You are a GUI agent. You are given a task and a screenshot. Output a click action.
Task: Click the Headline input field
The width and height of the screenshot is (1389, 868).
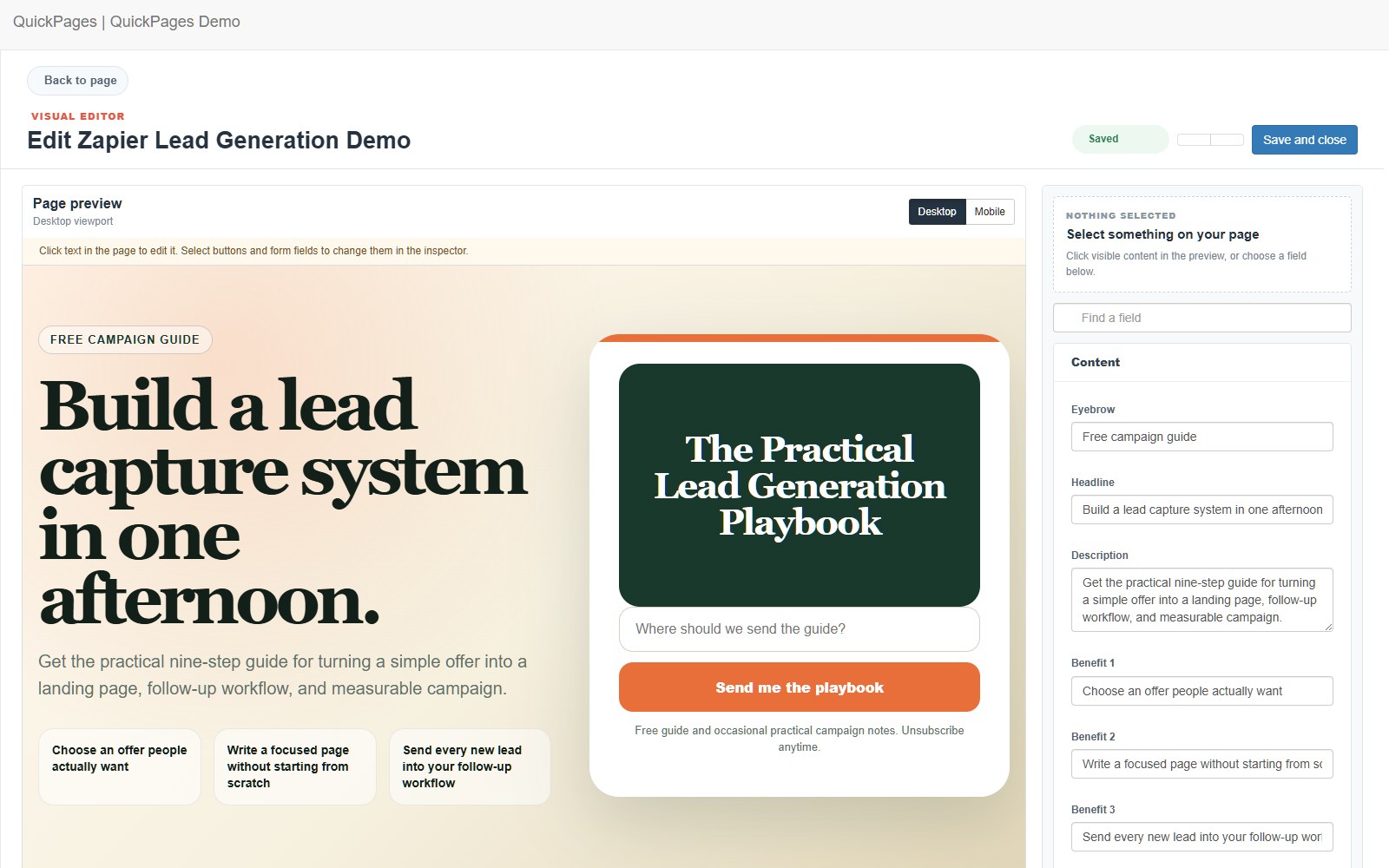1201,510
